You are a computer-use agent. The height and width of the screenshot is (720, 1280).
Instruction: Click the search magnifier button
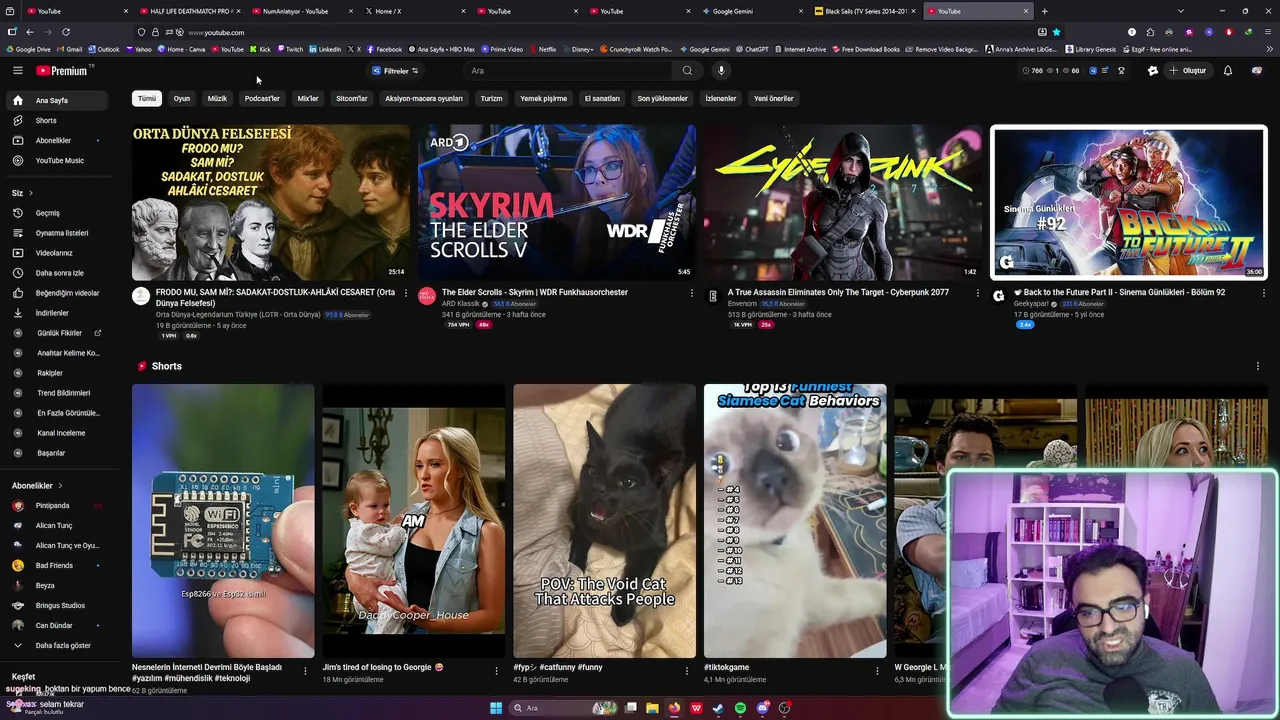coord(687,70)
